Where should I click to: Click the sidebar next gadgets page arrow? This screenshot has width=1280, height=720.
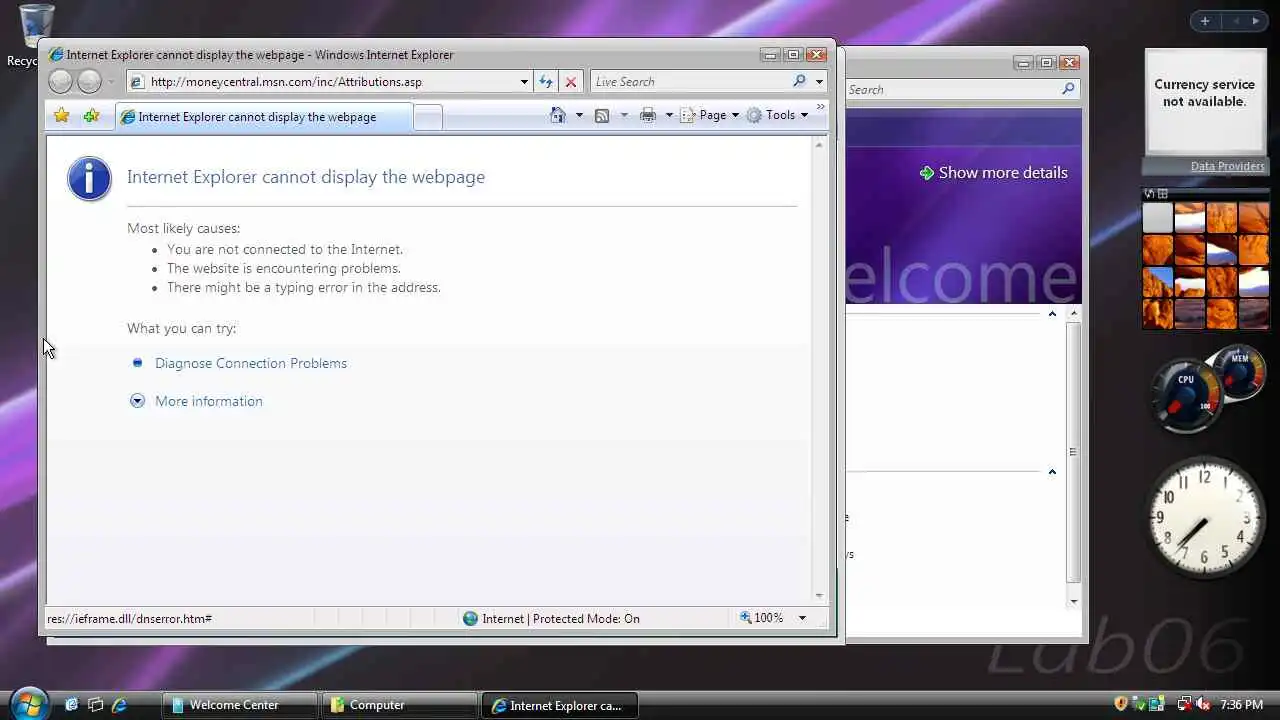tap(1256, 21)
